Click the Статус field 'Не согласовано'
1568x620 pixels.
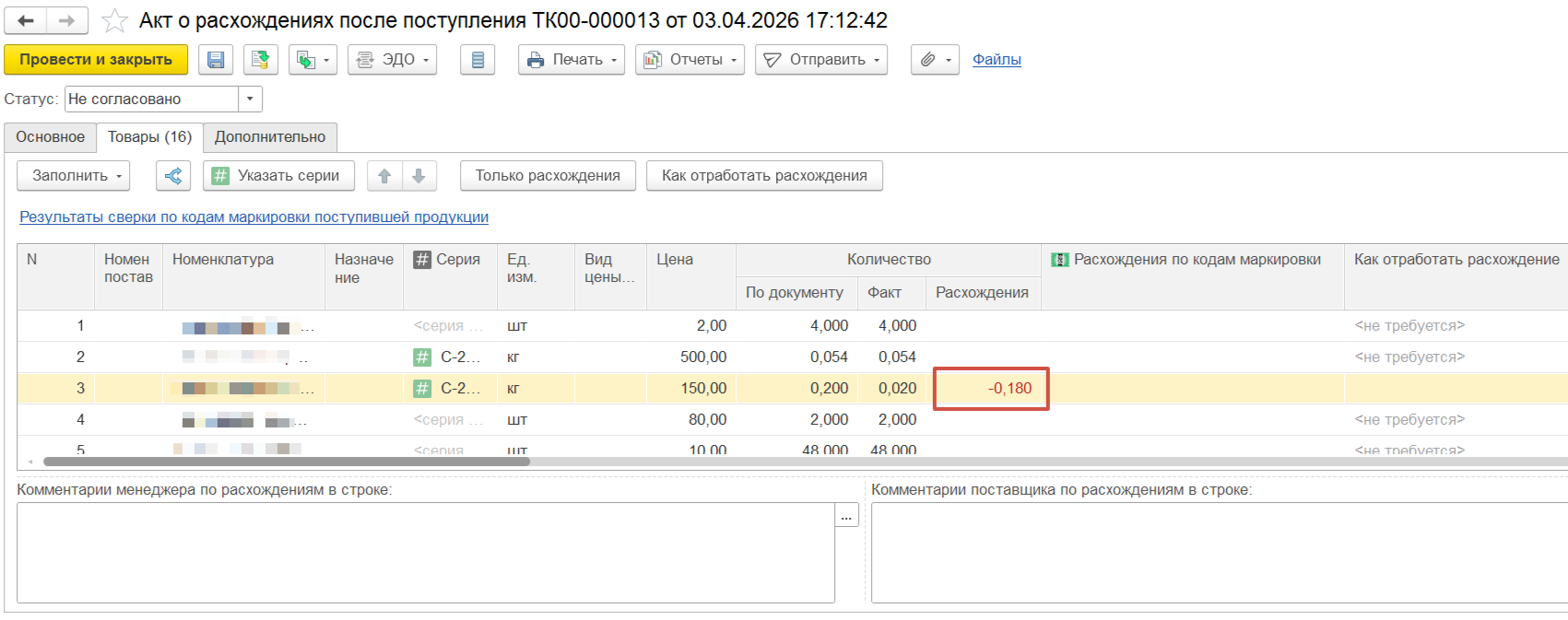tap(152, 99)
